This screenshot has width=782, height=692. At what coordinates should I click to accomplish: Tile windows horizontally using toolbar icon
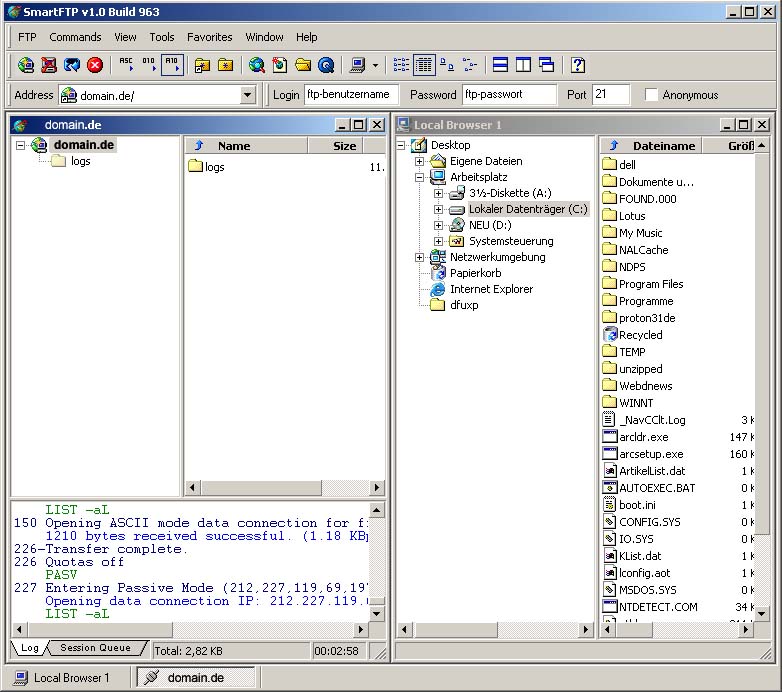click(x=500, y=65)
